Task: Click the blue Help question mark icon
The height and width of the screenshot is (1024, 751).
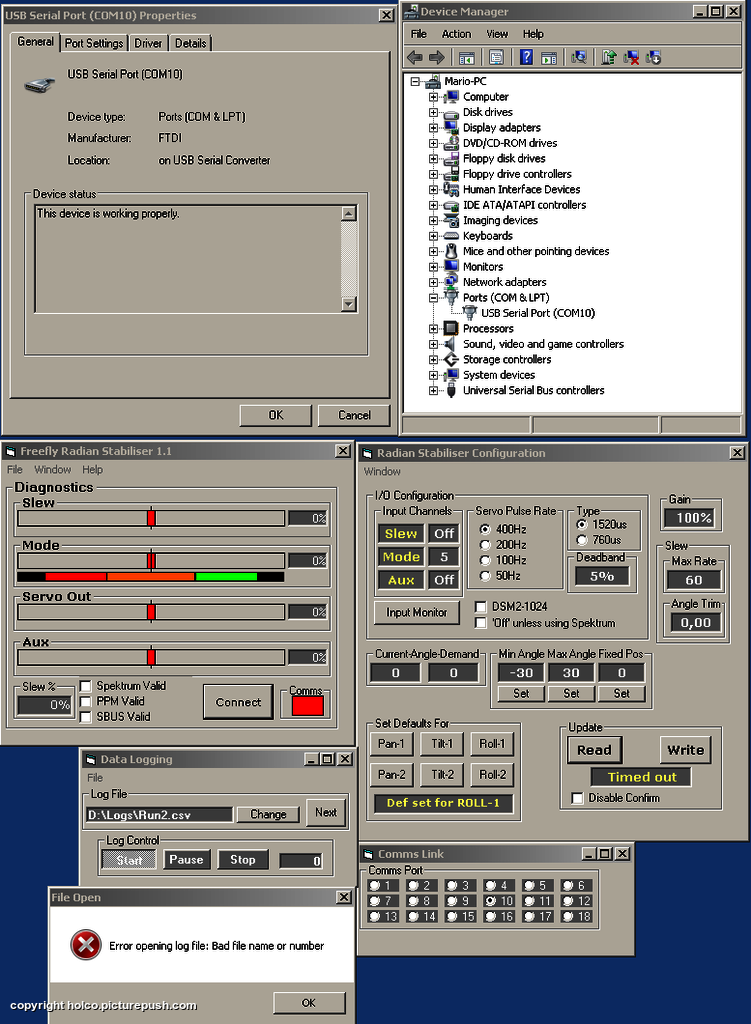Action: point(526,57)
